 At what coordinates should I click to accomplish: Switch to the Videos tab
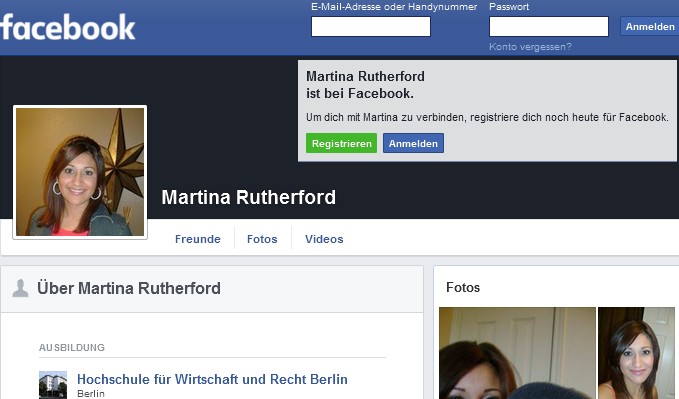tap(324, 239)
